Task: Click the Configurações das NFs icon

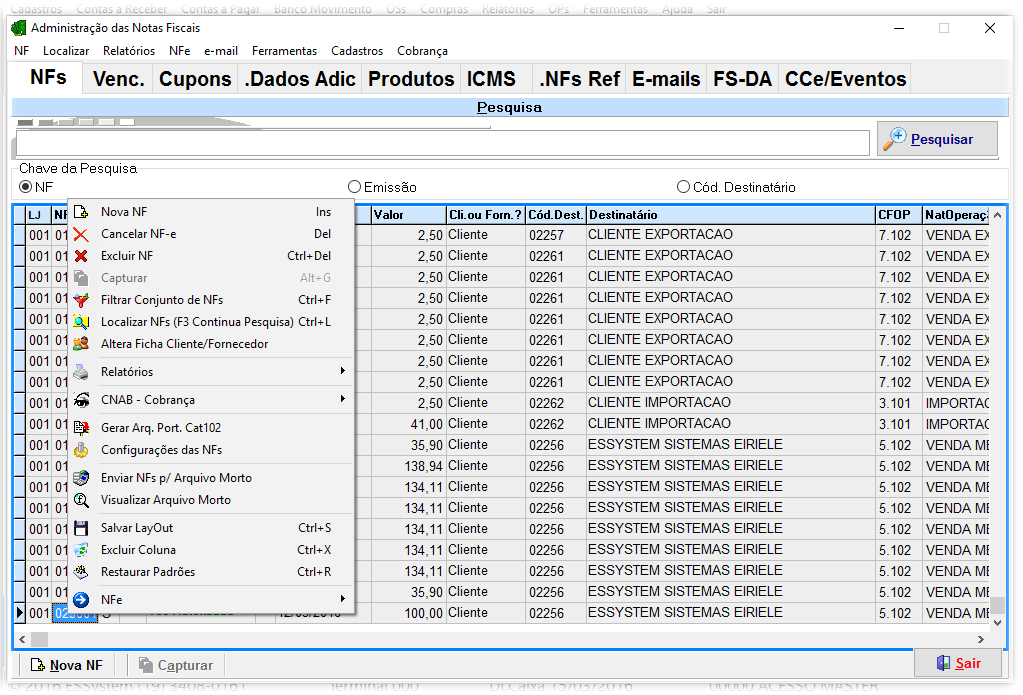Action: (81, 450)
